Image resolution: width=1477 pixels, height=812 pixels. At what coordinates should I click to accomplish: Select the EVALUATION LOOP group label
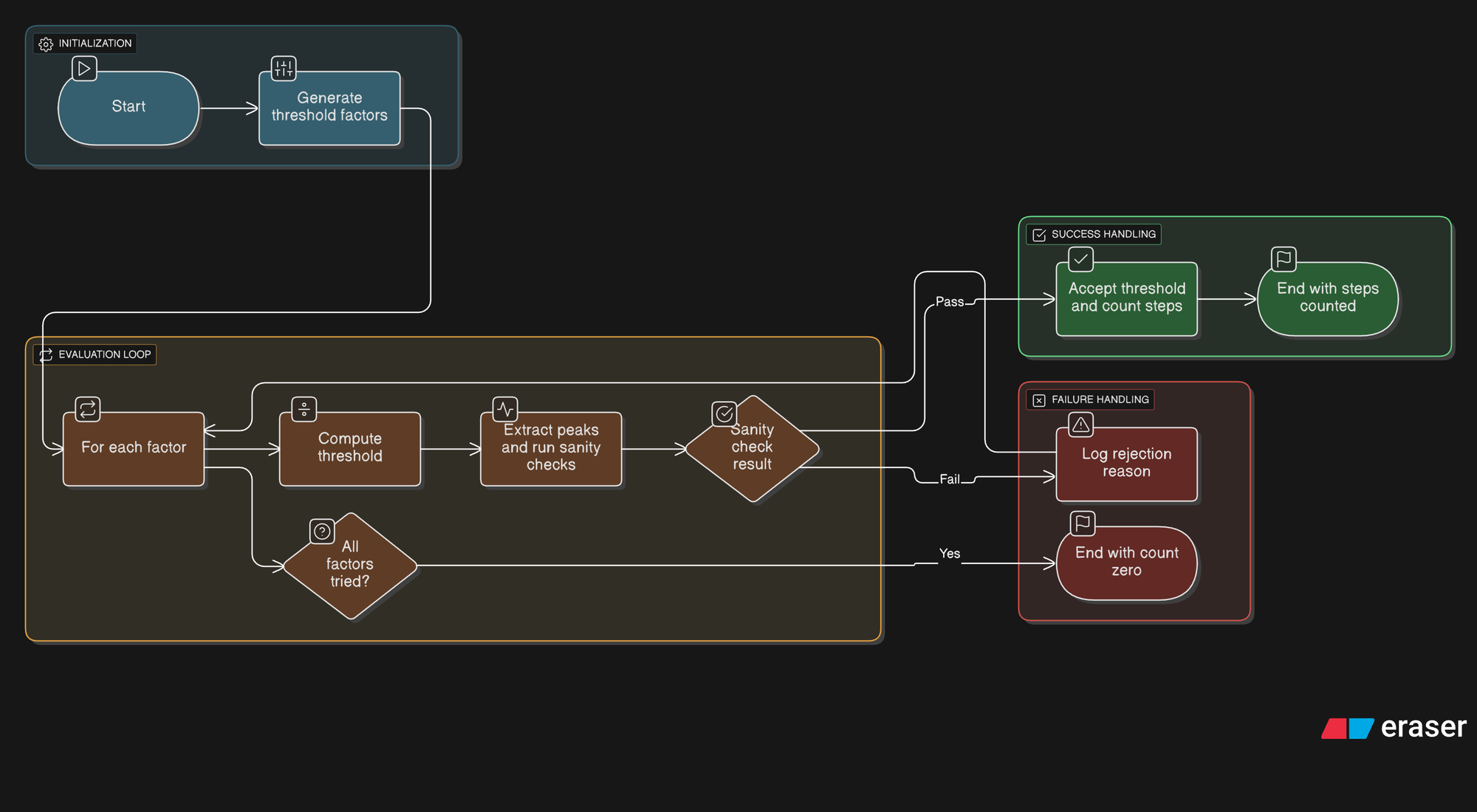tap(95, 355)
